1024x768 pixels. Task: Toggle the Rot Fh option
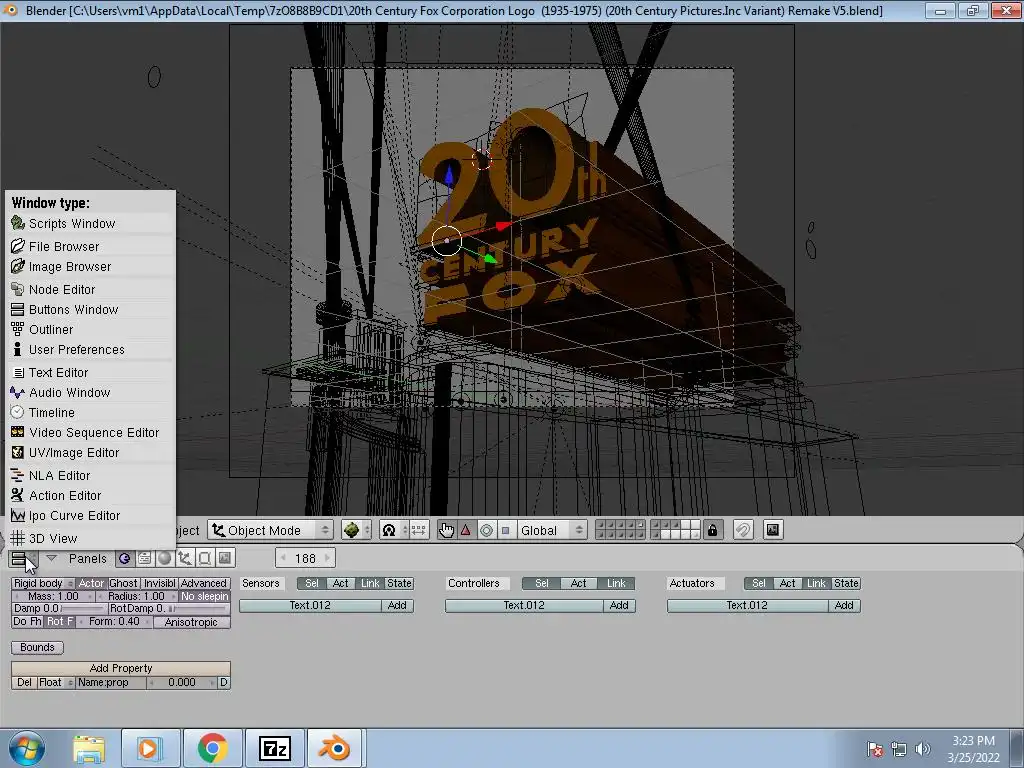pos(60,622)
